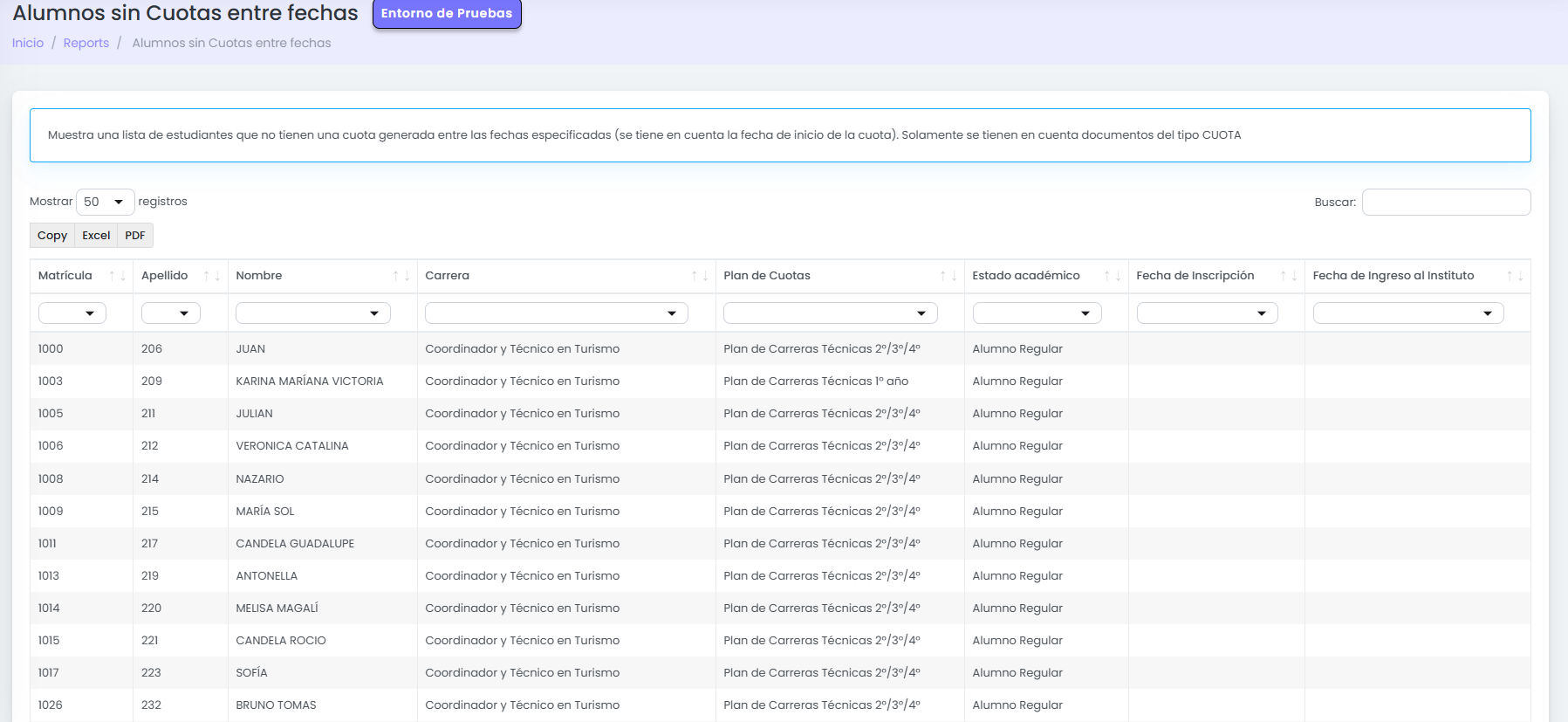This screenshot has width=1568, height=722.
Task: Go to Inicio breadcrumb link
Action: tap(28, 43)
